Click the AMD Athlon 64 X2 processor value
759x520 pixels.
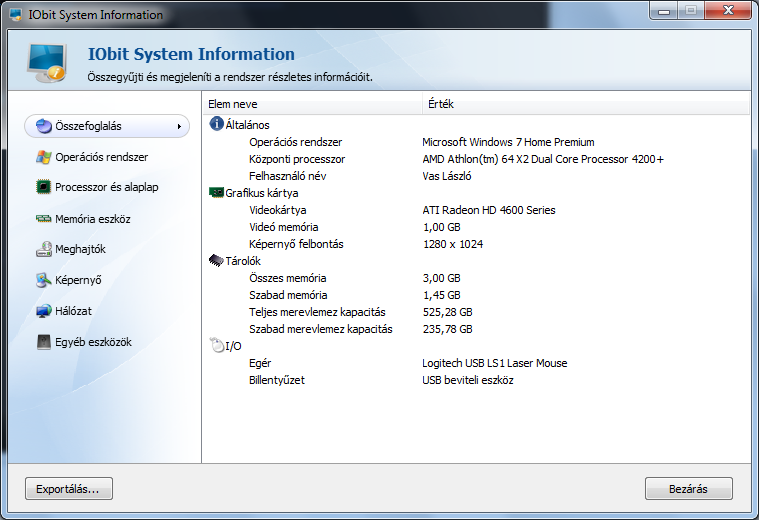click(x=543, y=159)
